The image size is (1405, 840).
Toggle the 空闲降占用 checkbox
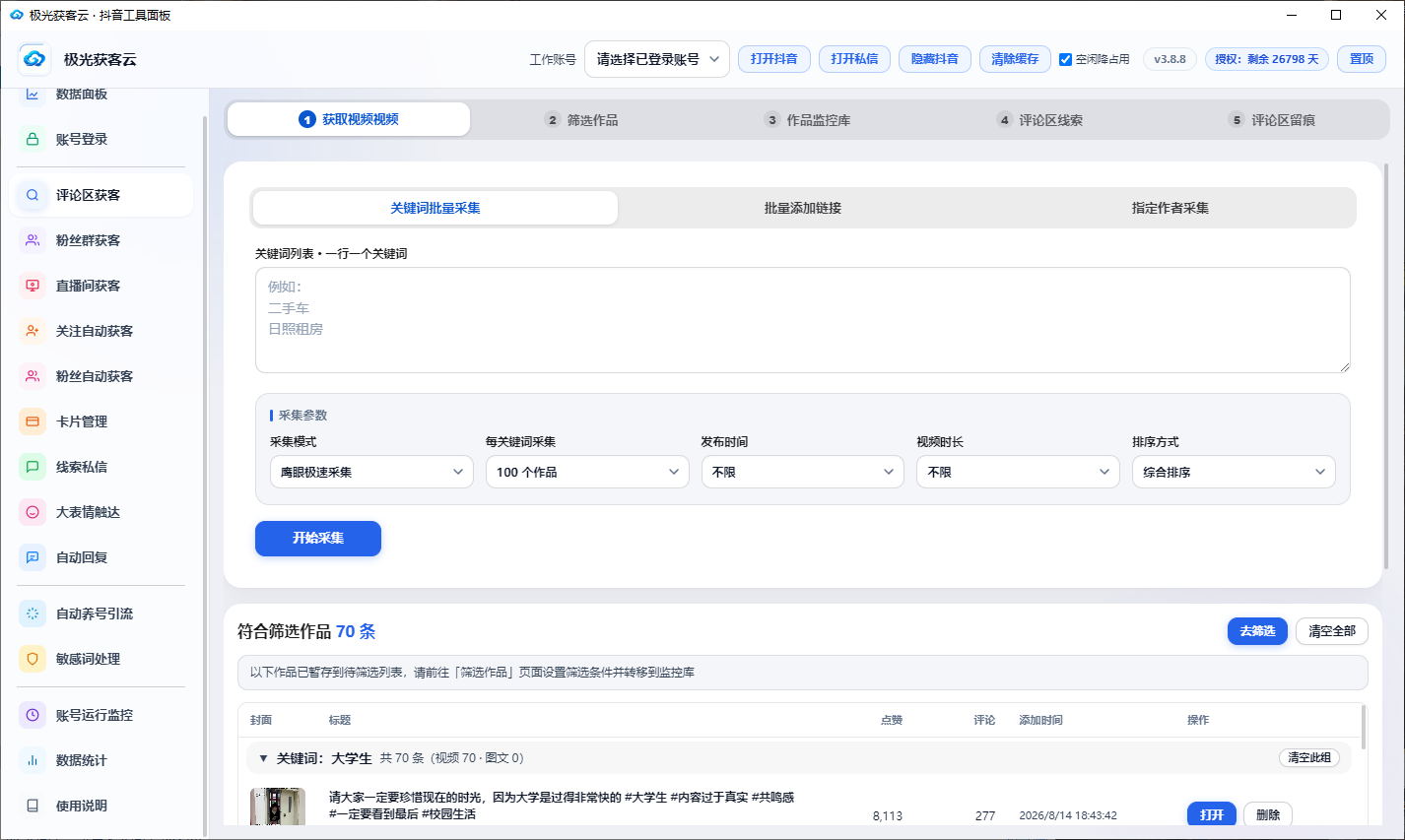[1065, 59]
